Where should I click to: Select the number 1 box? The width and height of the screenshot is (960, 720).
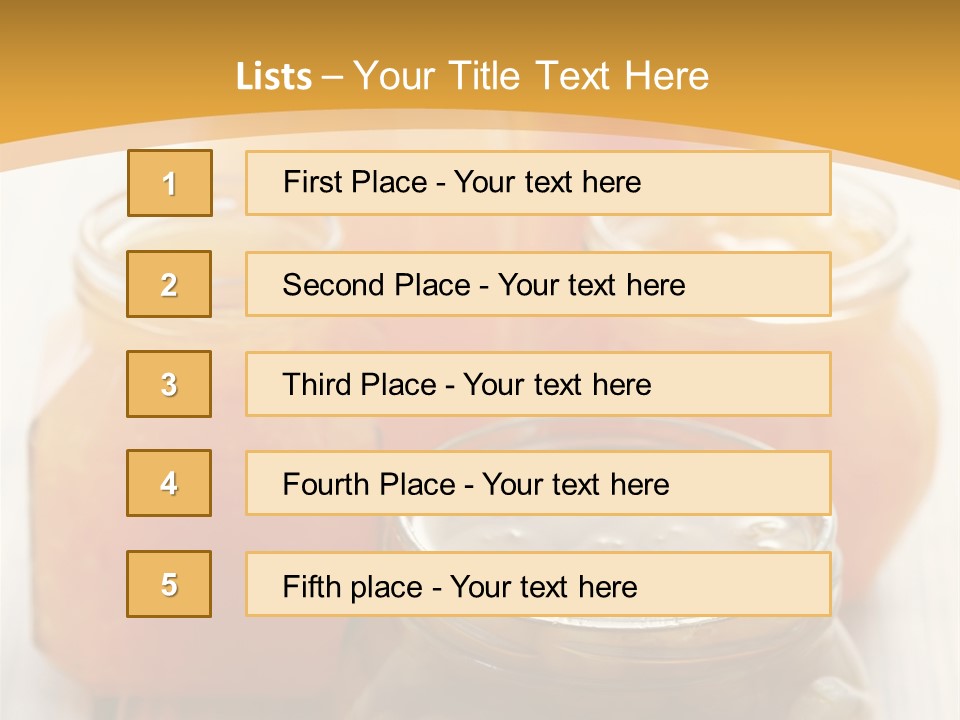click(x=170, y=183)
